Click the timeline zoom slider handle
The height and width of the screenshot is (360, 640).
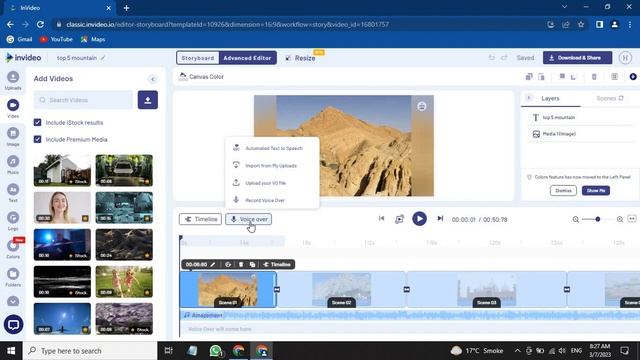598,219
